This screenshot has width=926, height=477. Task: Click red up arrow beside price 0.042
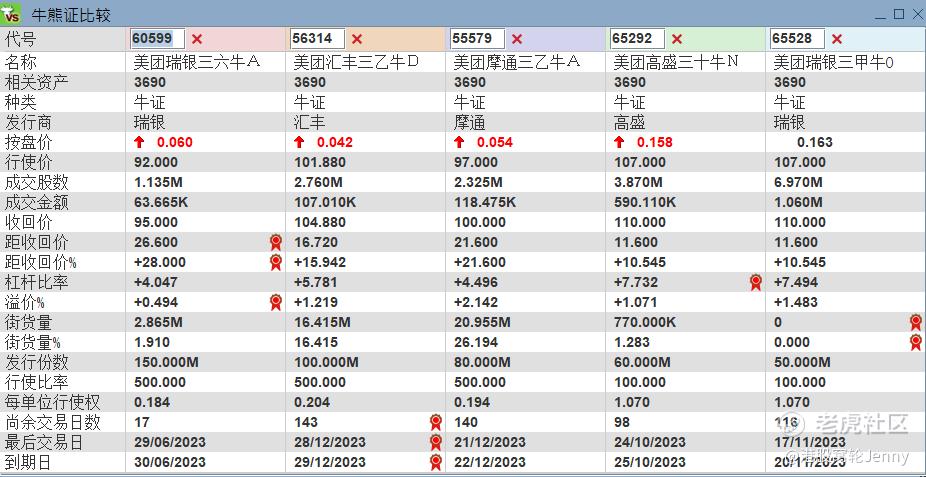click(299, 142)
